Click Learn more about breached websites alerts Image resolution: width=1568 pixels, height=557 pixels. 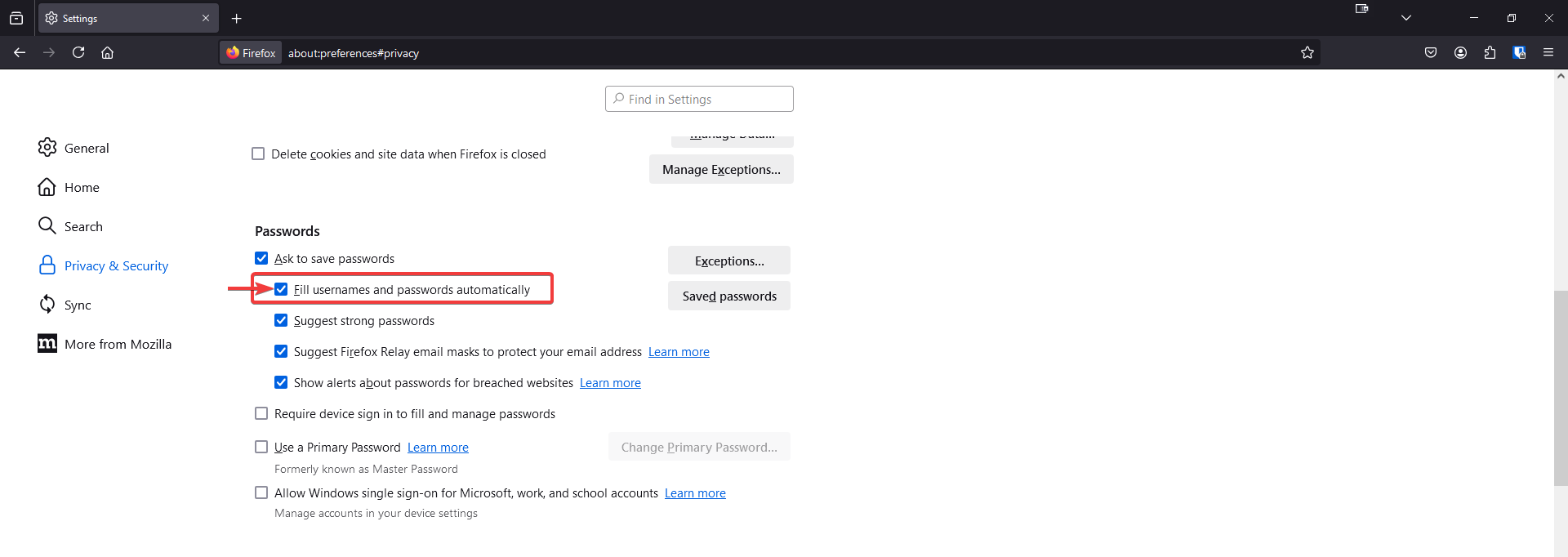coord(610,383)
